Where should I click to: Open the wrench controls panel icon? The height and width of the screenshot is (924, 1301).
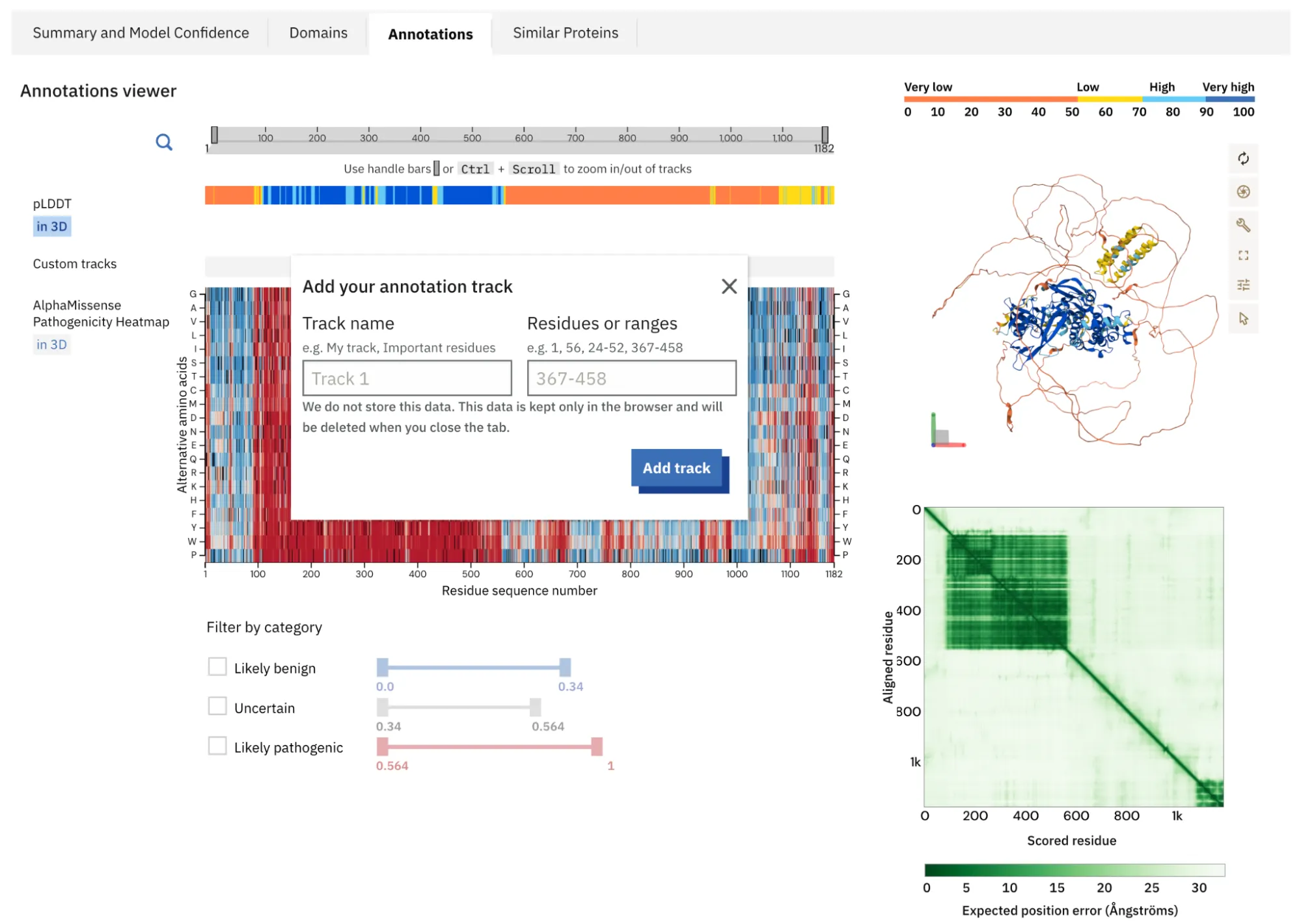pyautogui.click(x=1242, y=225)
